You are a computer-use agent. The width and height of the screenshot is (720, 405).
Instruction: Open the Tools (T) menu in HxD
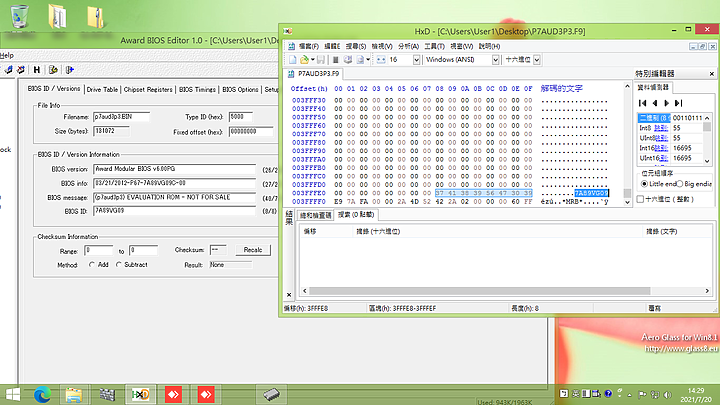434,46
